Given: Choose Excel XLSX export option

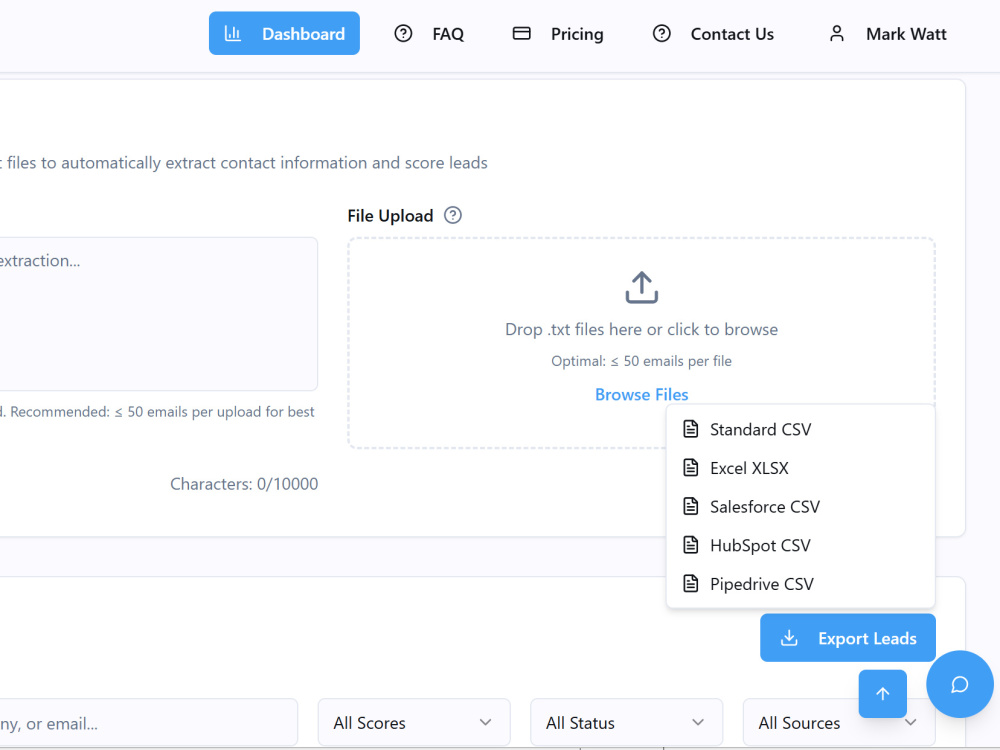Looking at the screenshot, I should click(x=800, y=468).
